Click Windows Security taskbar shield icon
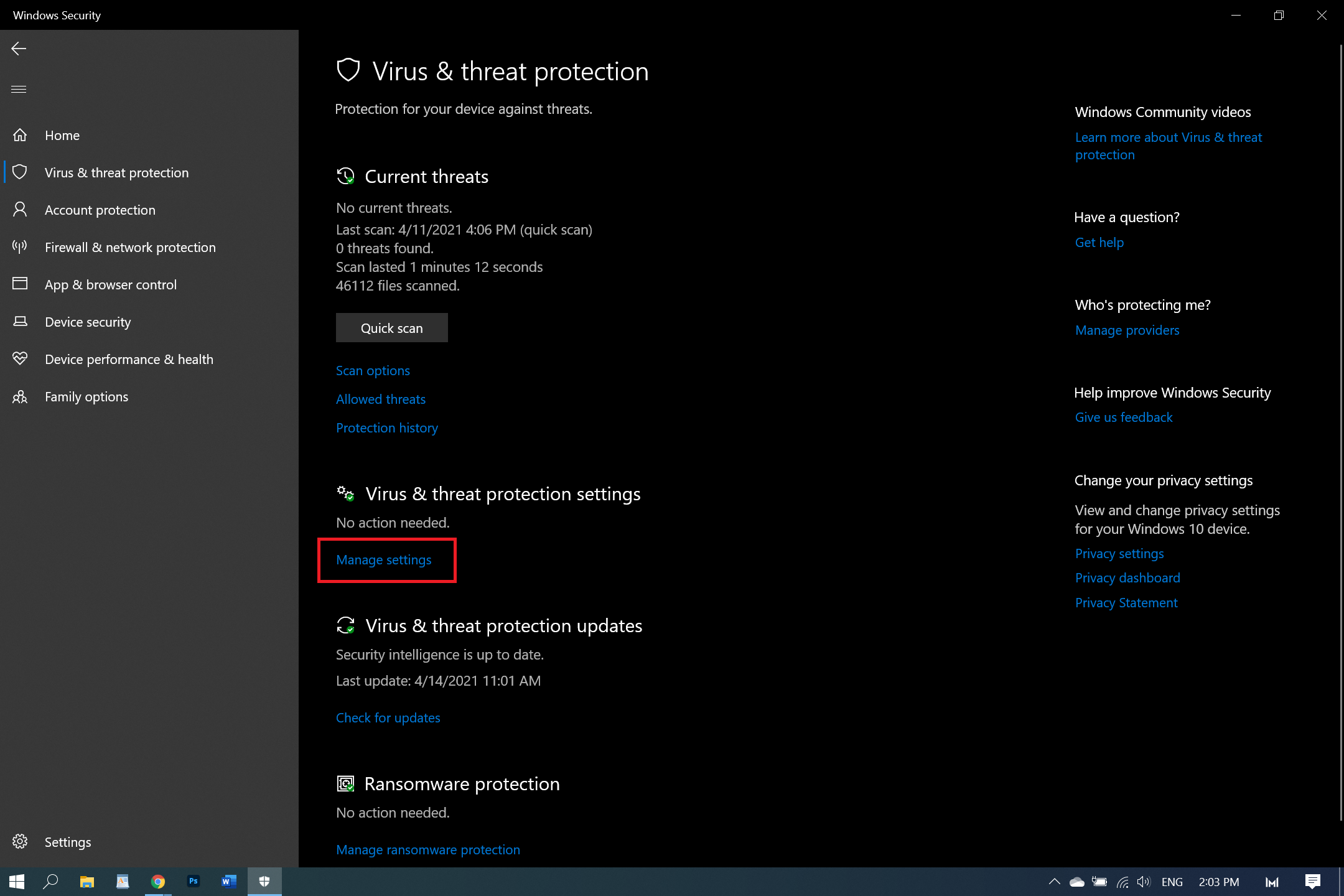The height and width of the screenshot is (896, 1344). (x=264, y=882)
